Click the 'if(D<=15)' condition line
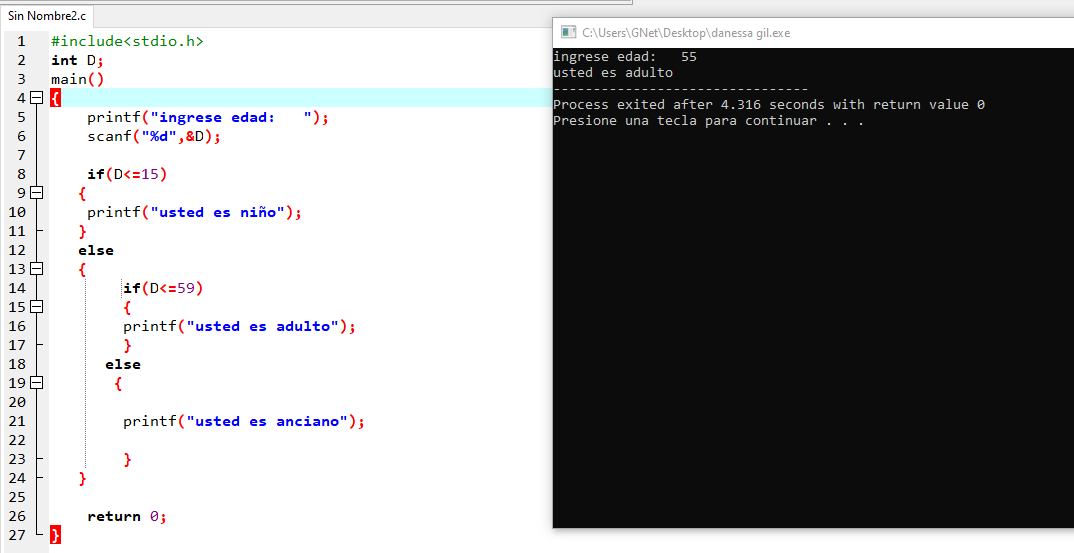 click(x=127, y=174)
